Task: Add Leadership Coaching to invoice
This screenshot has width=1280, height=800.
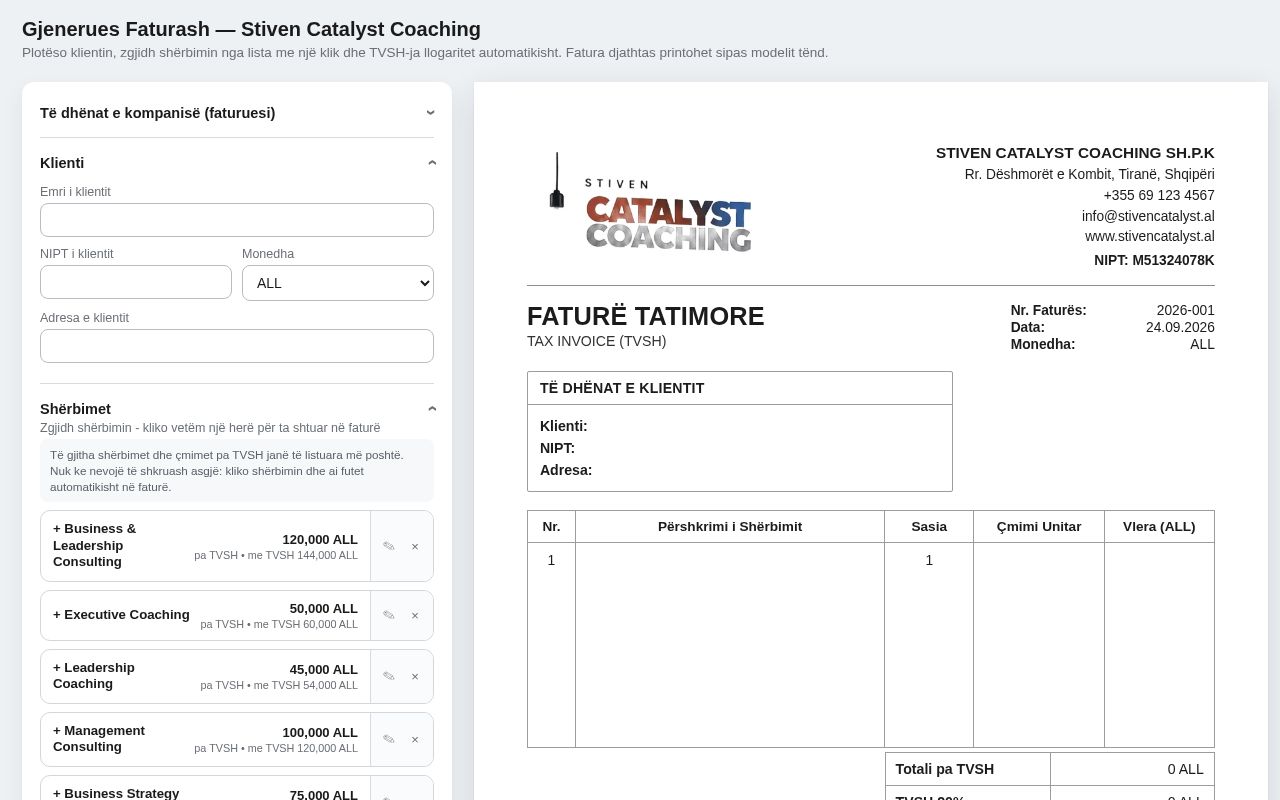Action: pyautogui.click(x=205, y=676)
